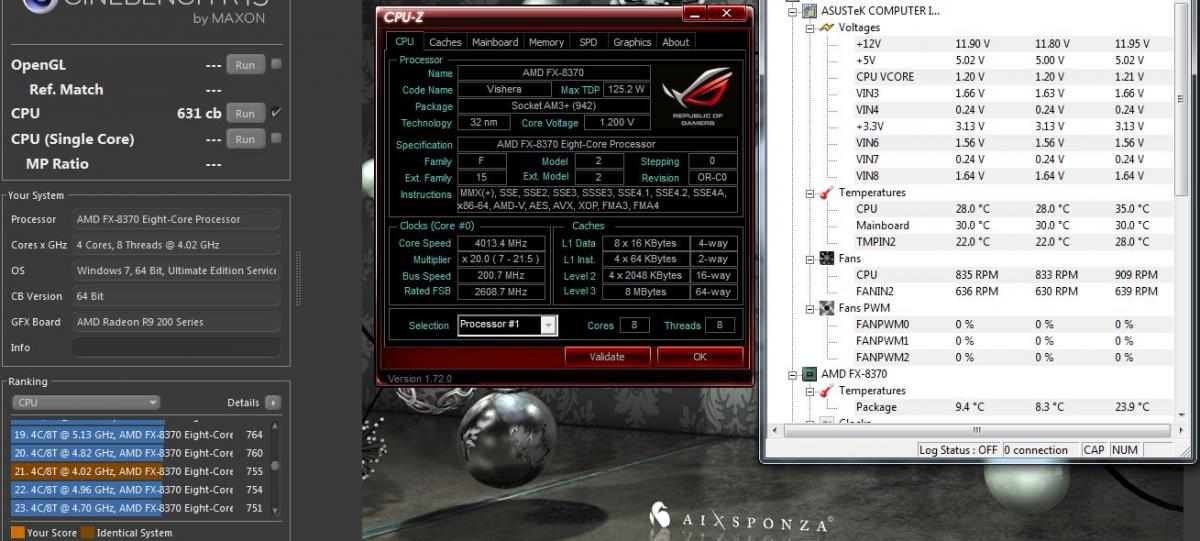1200x541 pixels.
Task: Collapse ASUSTeK Temperatures tree node
Action: click(810, 192)
